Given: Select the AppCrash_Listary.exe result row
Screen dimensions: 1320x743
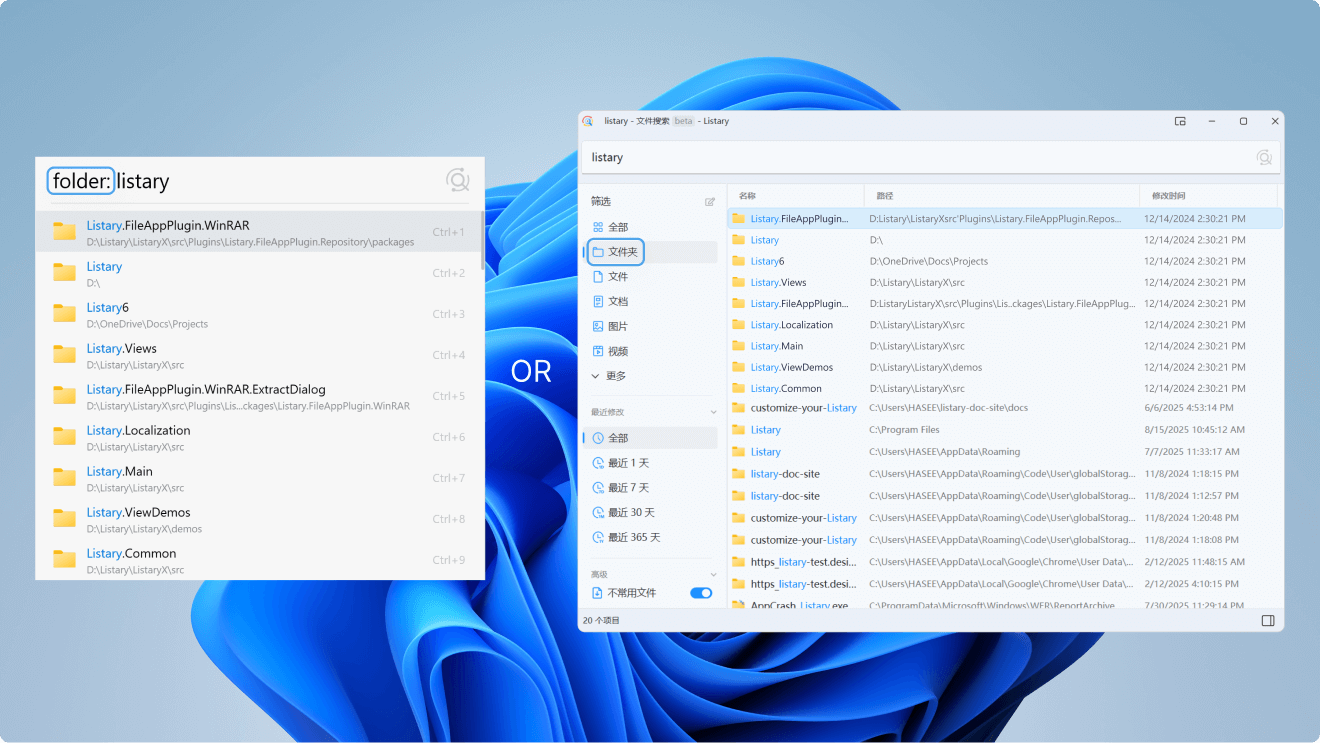Looking at the screenshot, I should point(1005,604).
